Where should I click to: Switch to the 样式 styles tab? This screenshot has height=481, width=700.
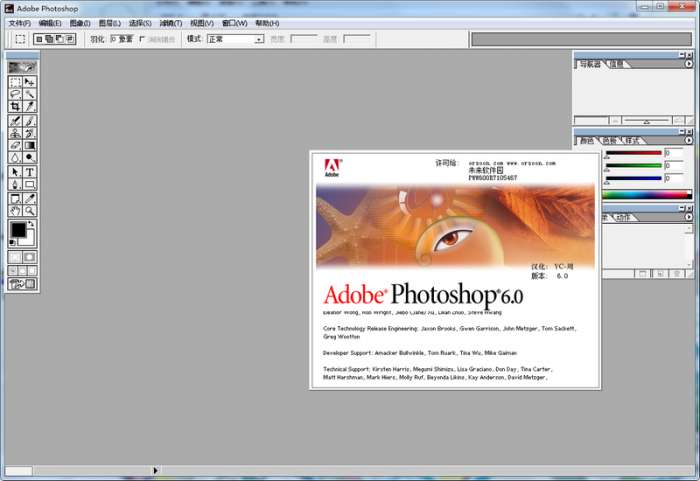tap(632, 141)
